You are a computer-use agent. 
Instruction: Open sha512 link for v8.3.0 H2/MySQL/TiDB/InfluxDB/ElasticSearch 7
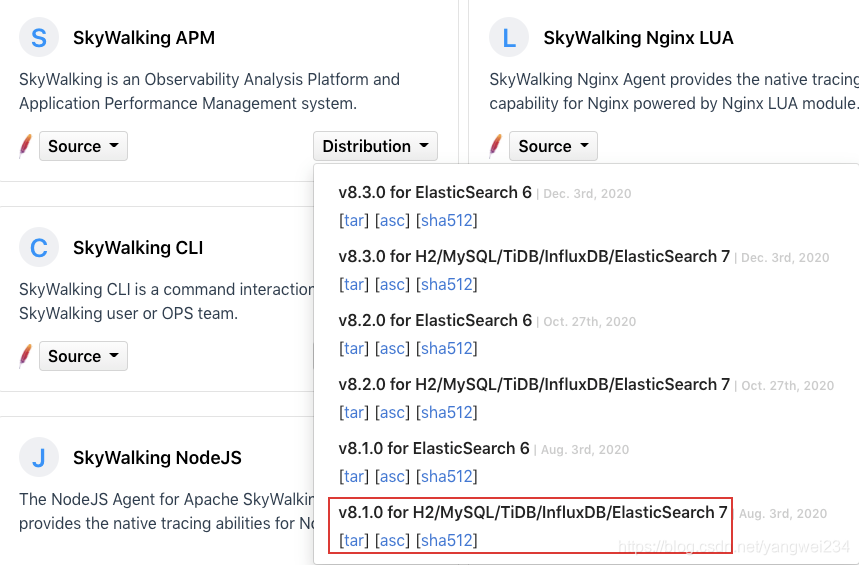tap(446, 284)
